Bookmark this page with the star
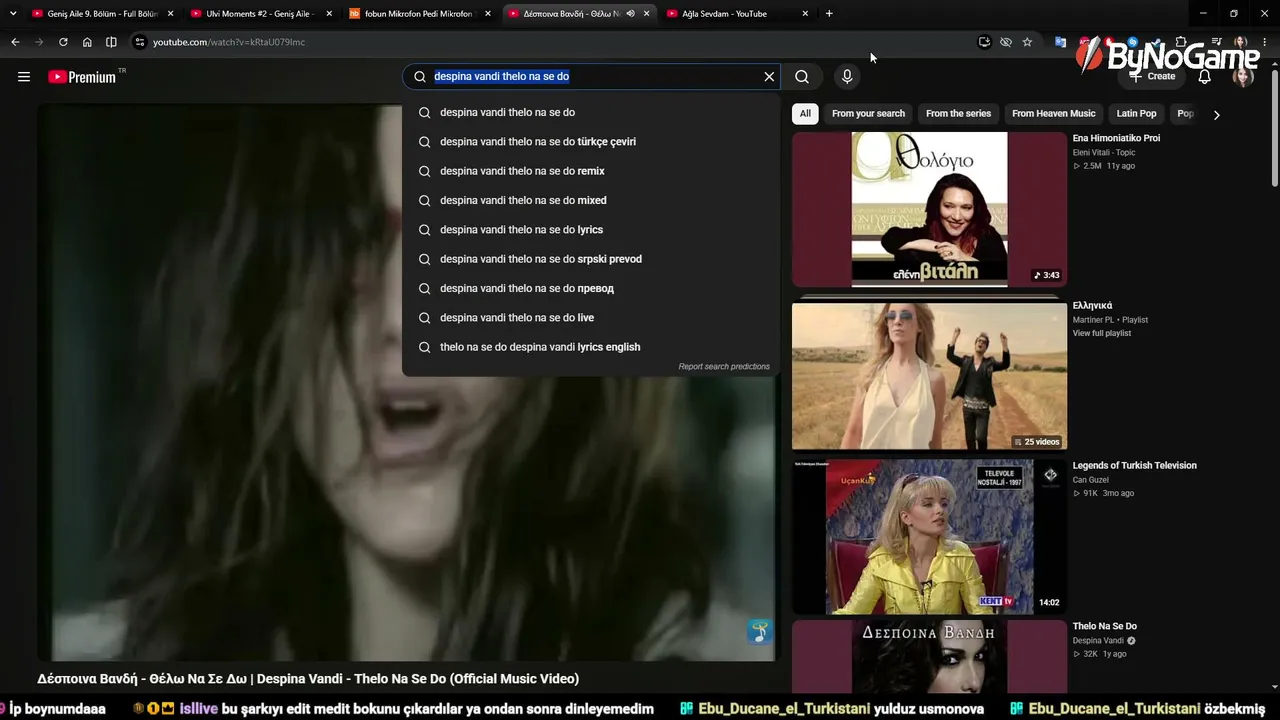1280x720 pixels. pyautogui.click(x=1027, y=42)
